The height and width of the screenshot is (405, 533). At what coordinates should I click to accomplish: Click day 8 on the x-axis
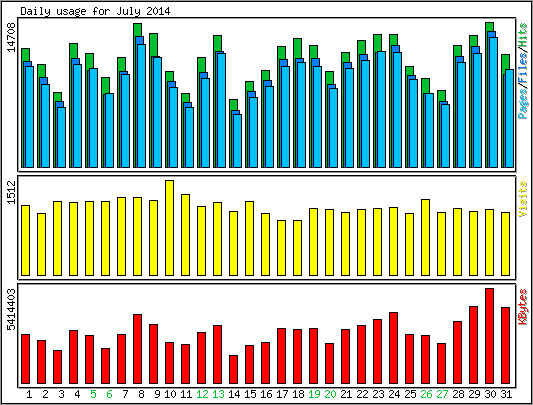141,394
